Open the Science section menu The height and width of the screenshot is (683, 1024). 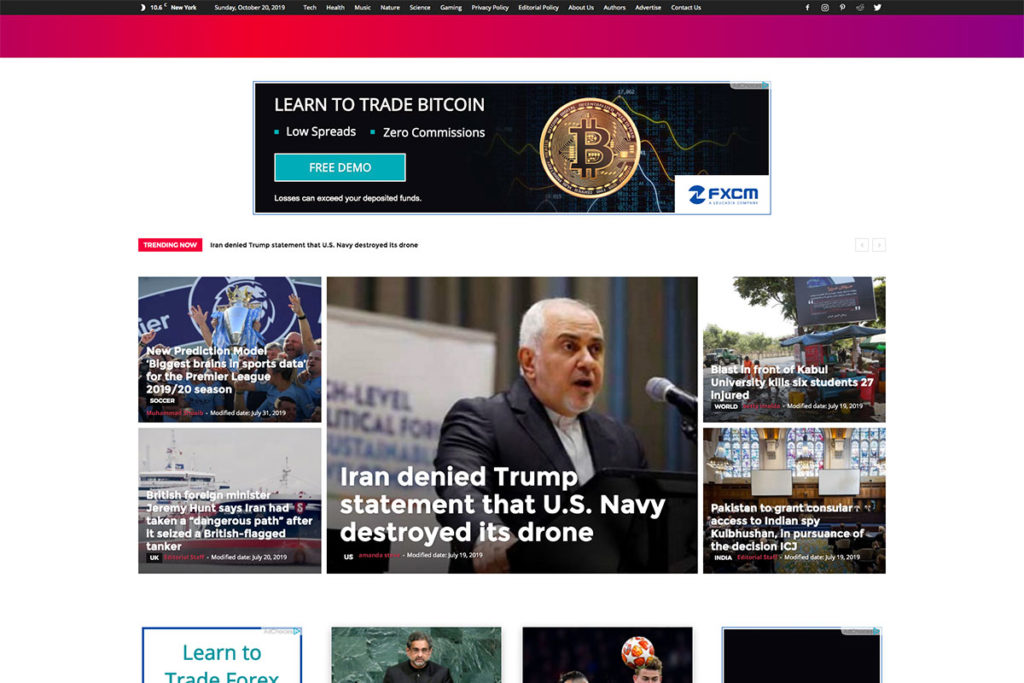click(x=419, y=7)
